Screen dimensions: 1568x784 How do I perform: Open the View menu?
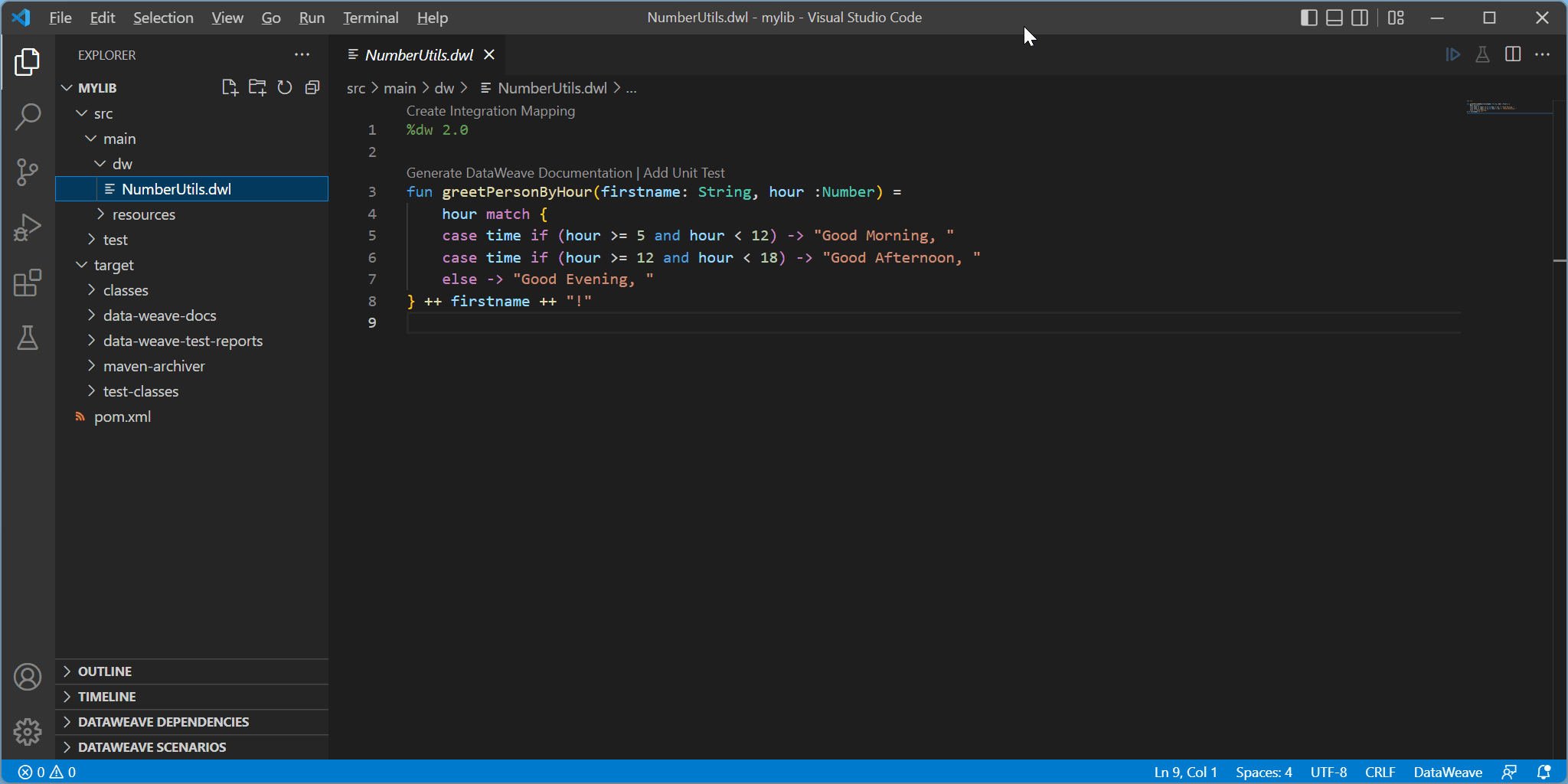coord(227,18)
